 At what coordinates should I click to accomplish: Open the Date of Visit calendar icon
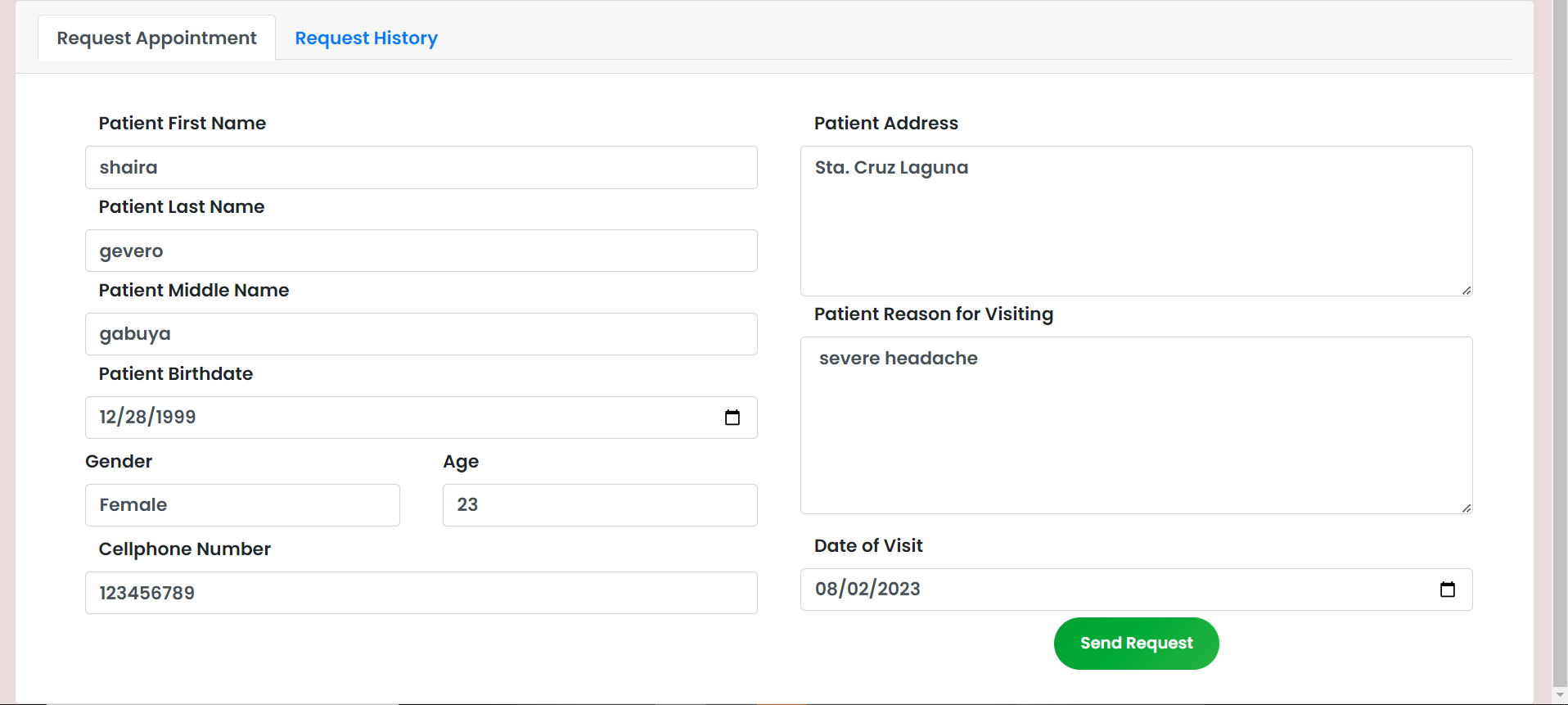point(1447,590)
